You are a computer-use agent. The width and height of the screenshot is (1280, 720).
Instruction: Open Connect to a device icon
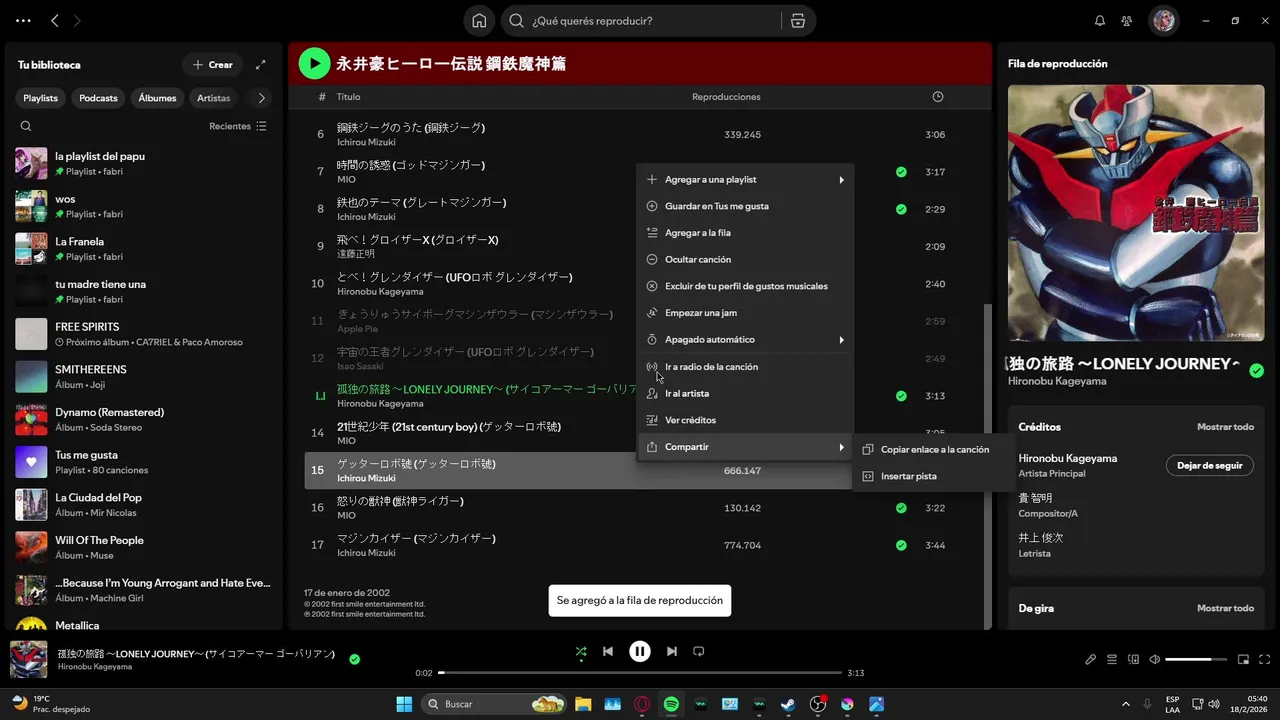[1133, 660]
